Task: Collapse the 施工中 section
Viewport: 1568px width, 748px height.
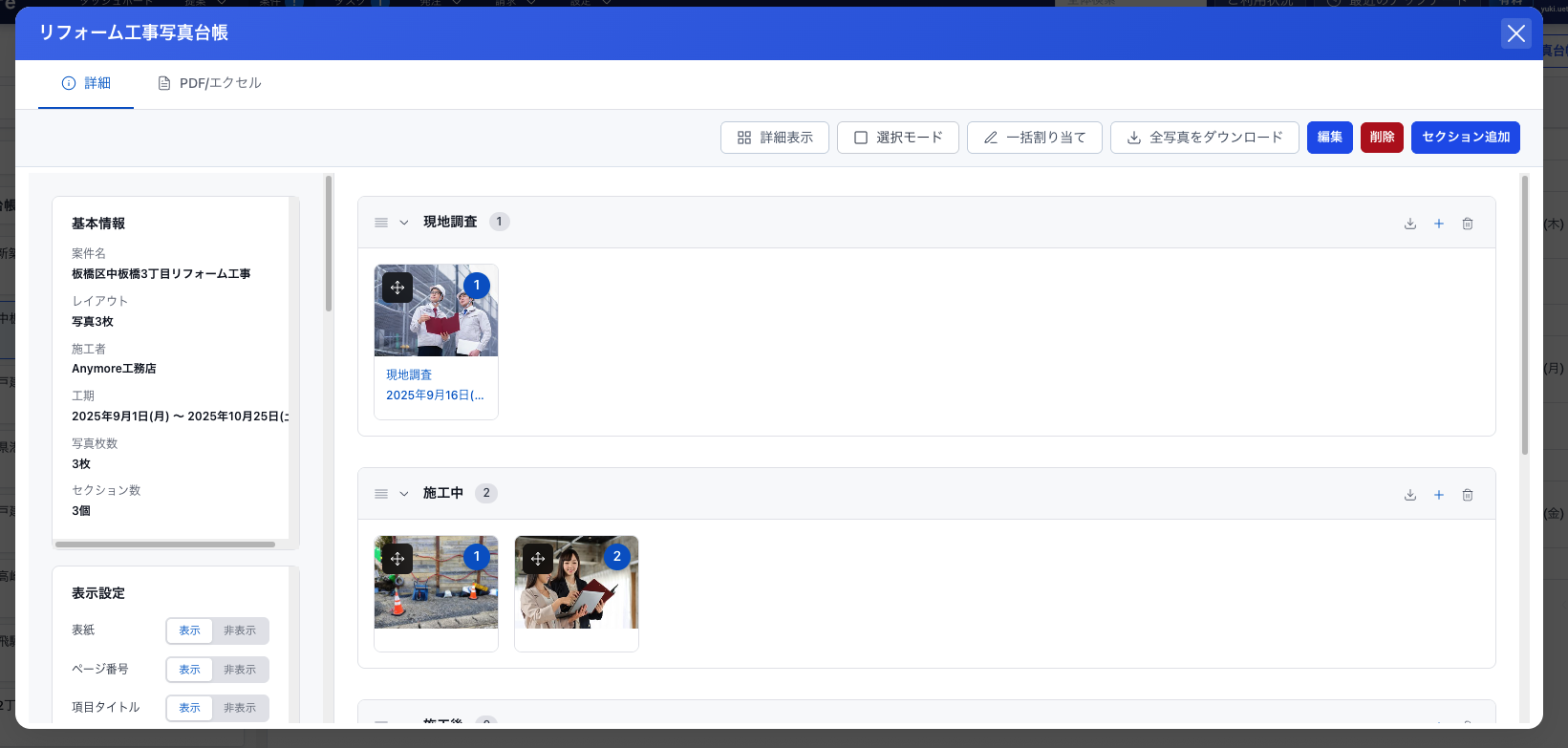Action: (404, 494)
